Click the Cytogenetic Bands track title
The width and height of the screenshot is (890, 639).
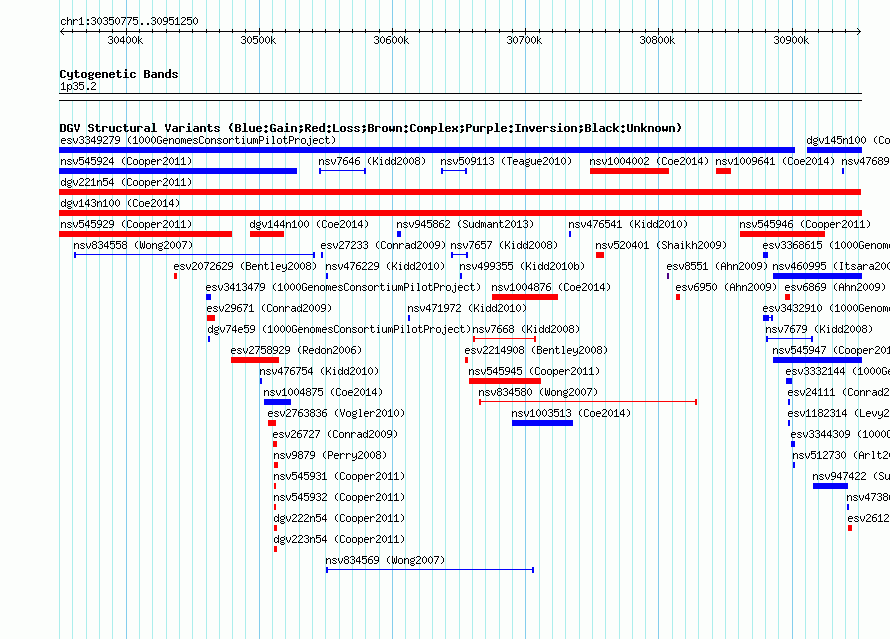point(119,74)
